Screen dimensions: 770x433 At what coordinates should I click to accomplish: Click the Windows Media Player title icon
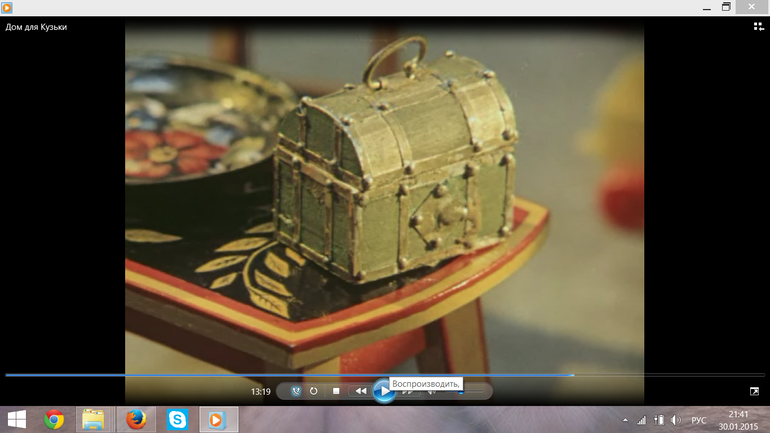click(7, 7)
